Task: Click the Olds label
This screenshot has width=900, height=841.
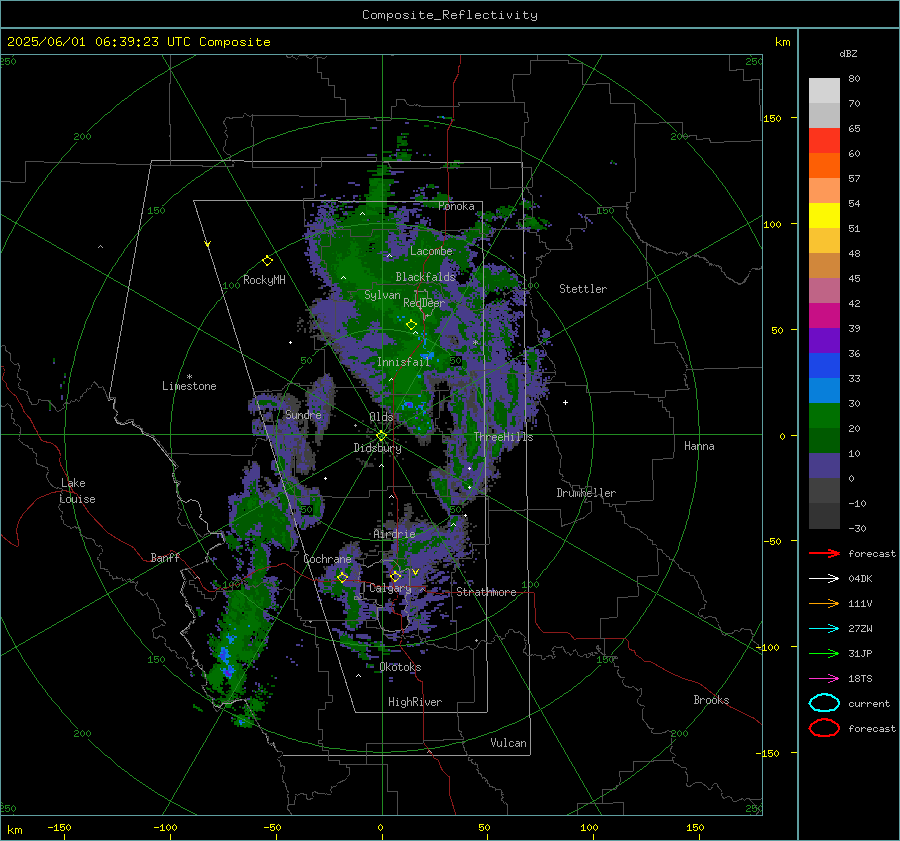Action: point(381,417)
